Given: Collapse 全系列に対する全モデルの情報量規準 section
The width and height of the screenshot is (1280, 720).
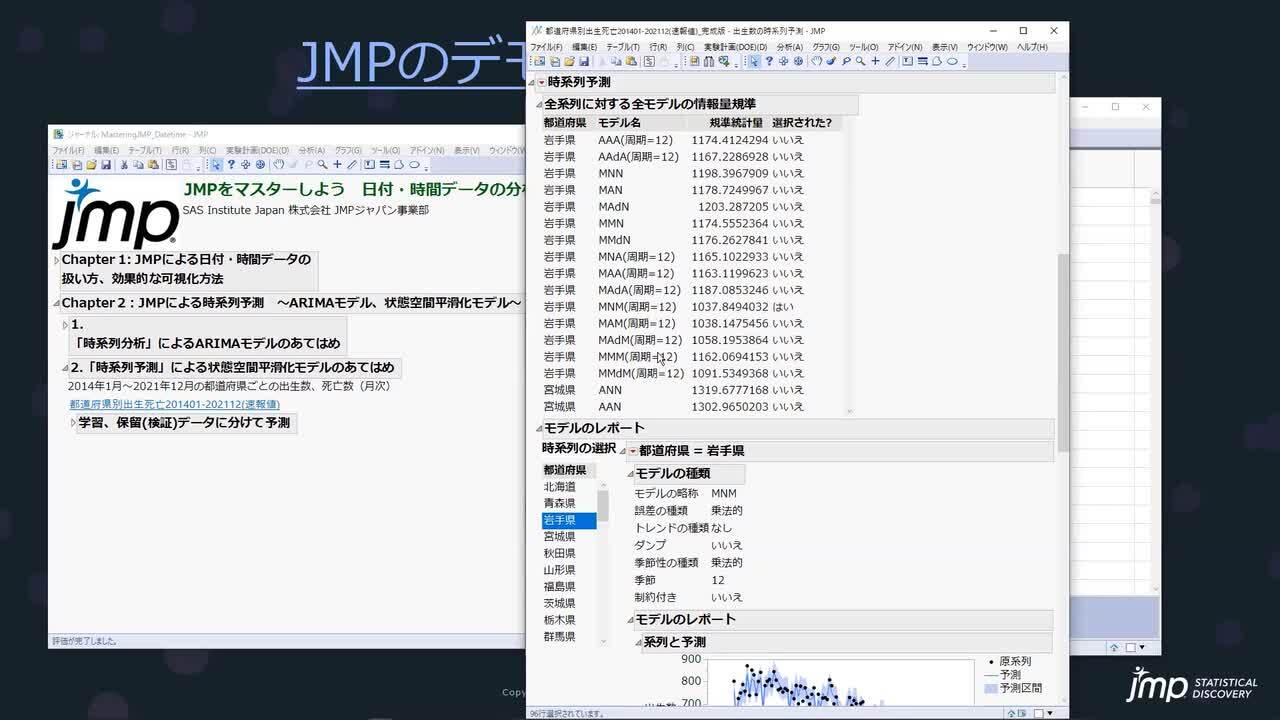Looking at the screenshot, I should (x=539, y=105).
